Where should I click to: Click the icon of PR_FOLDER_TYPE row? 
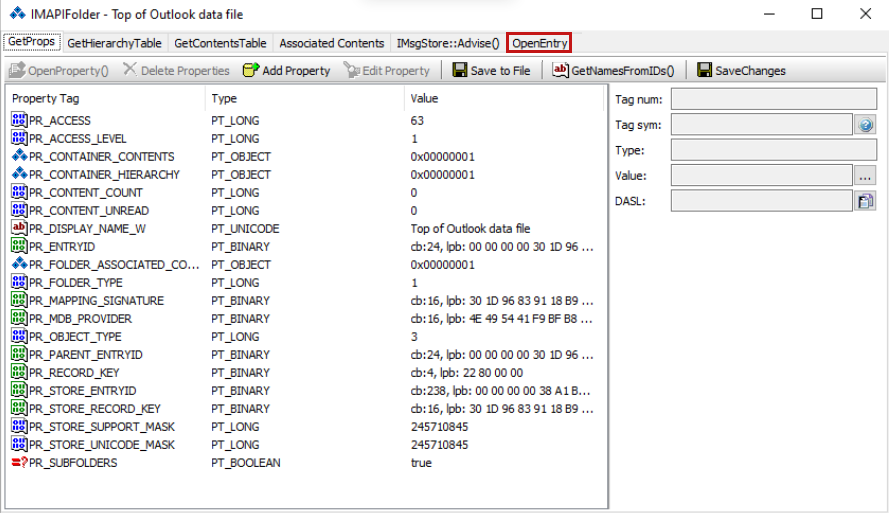coord(19,282)
